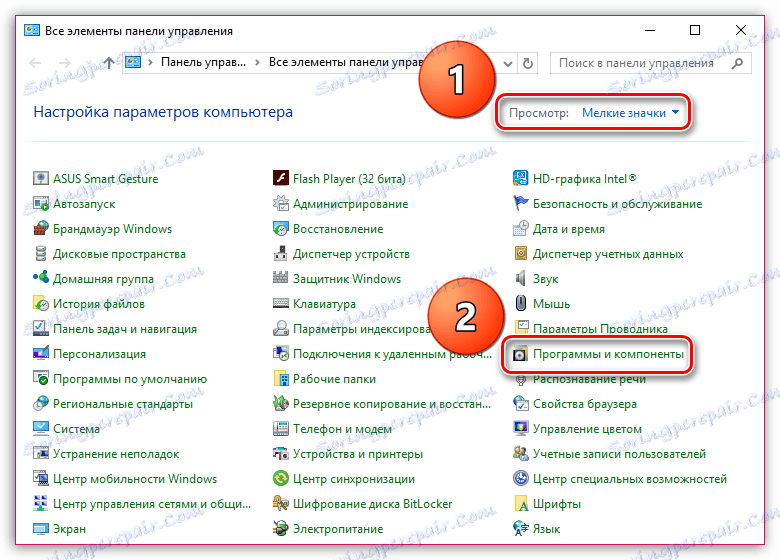Go back with the left arrow
The width and height of the screenshot is (780, 560).
(35, 63)
